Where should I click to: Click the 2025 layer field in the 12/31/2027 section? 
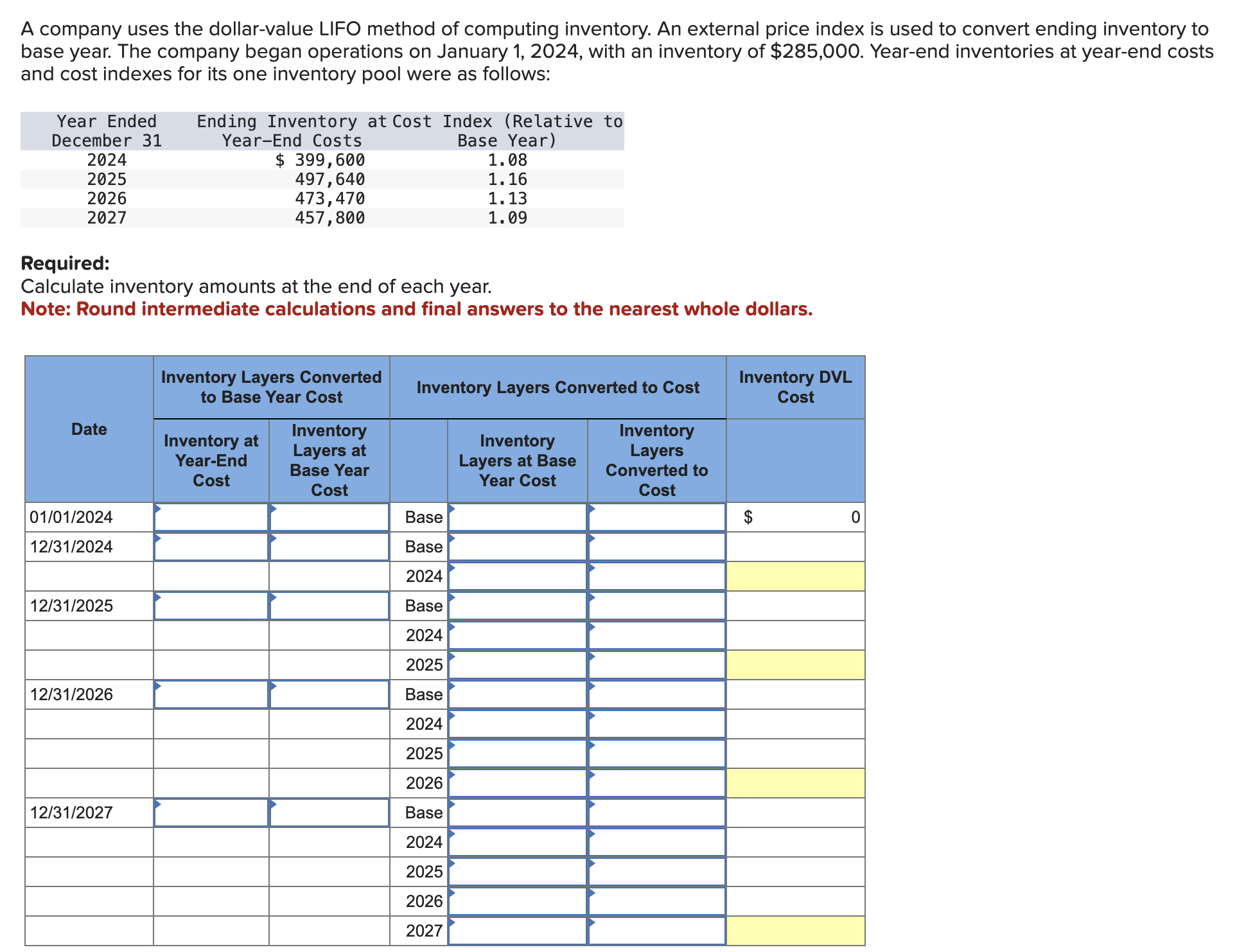pyautogui.click(x=517, y=872)
